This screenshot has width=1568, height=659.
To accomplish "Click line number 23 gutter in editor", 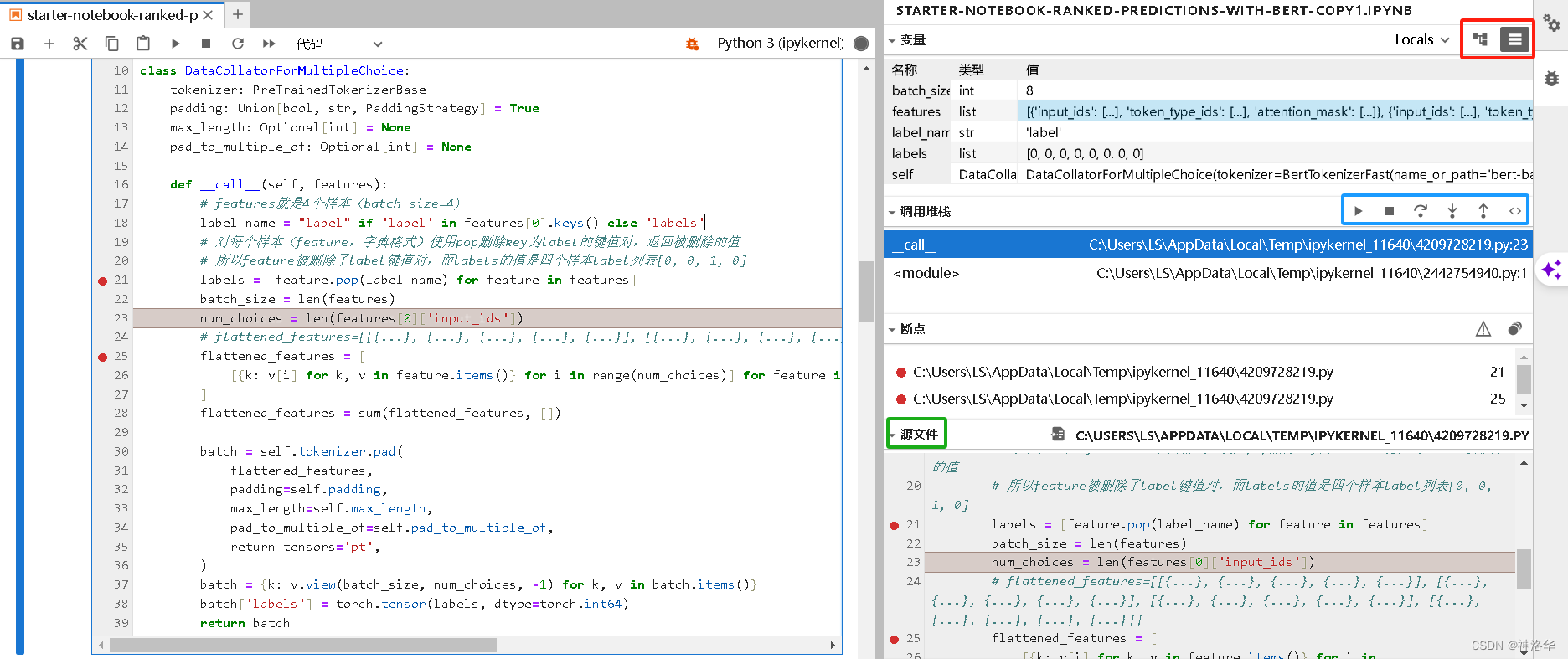I will click(121, 318).
